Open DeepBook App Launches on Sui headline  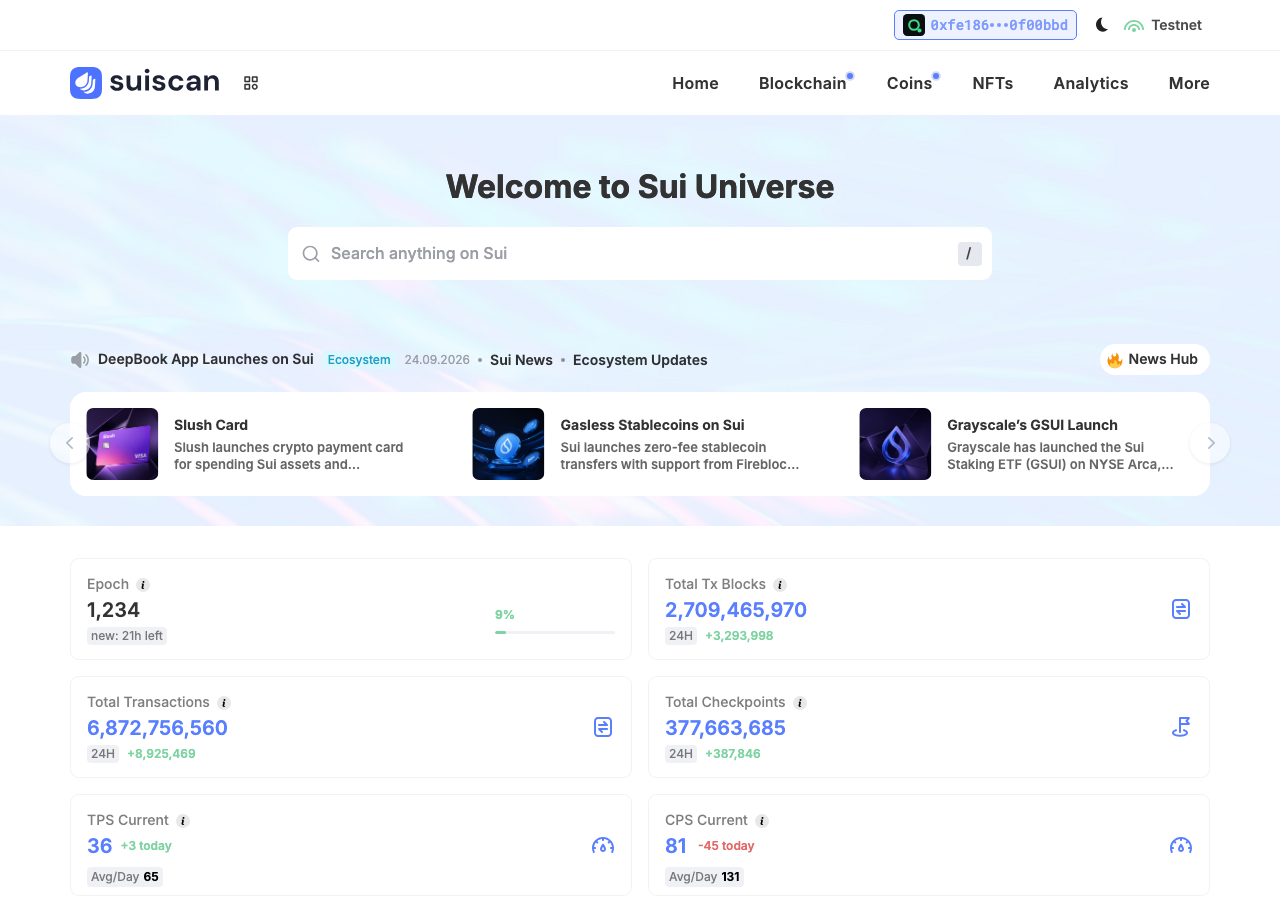[x=206, y=359]
